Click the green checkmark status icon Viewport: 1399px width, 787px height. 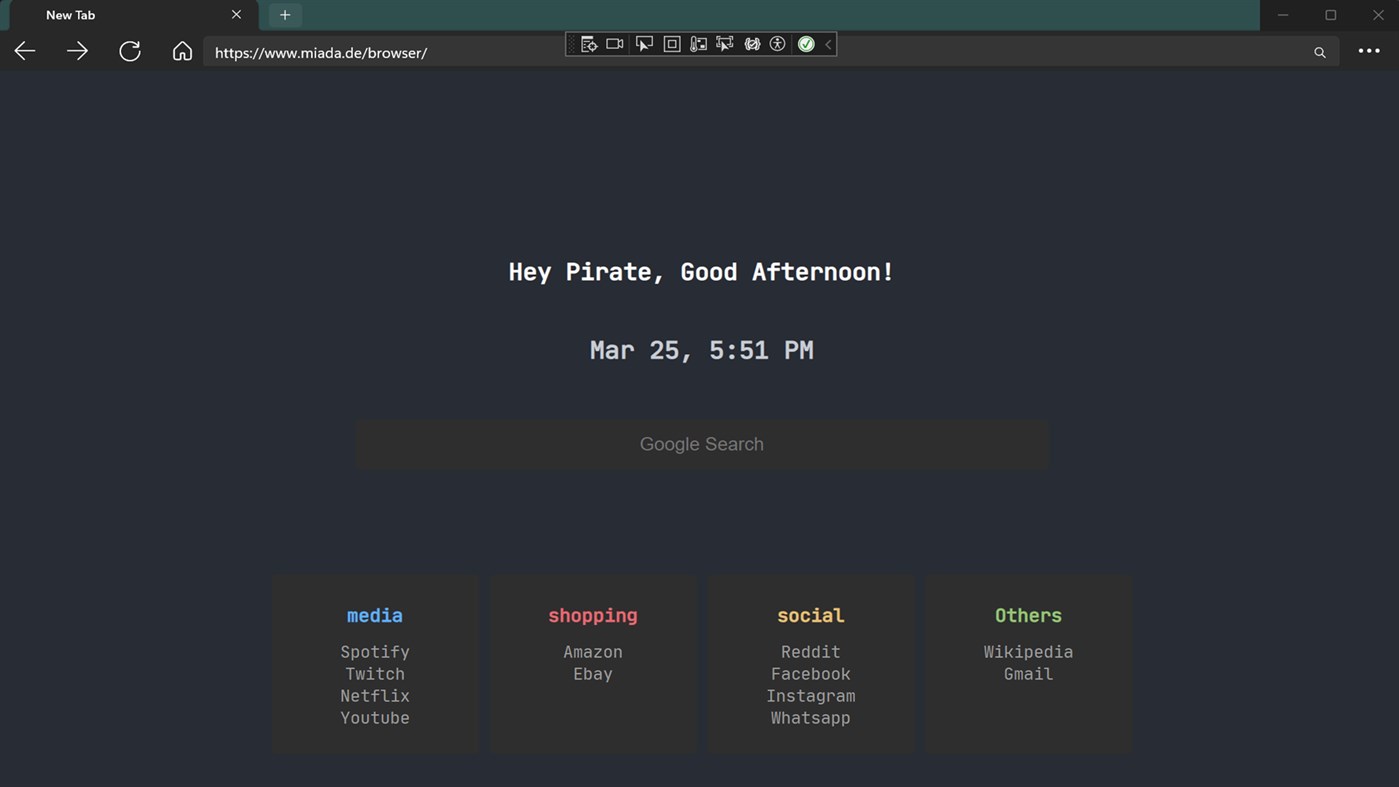pos(806,44)
